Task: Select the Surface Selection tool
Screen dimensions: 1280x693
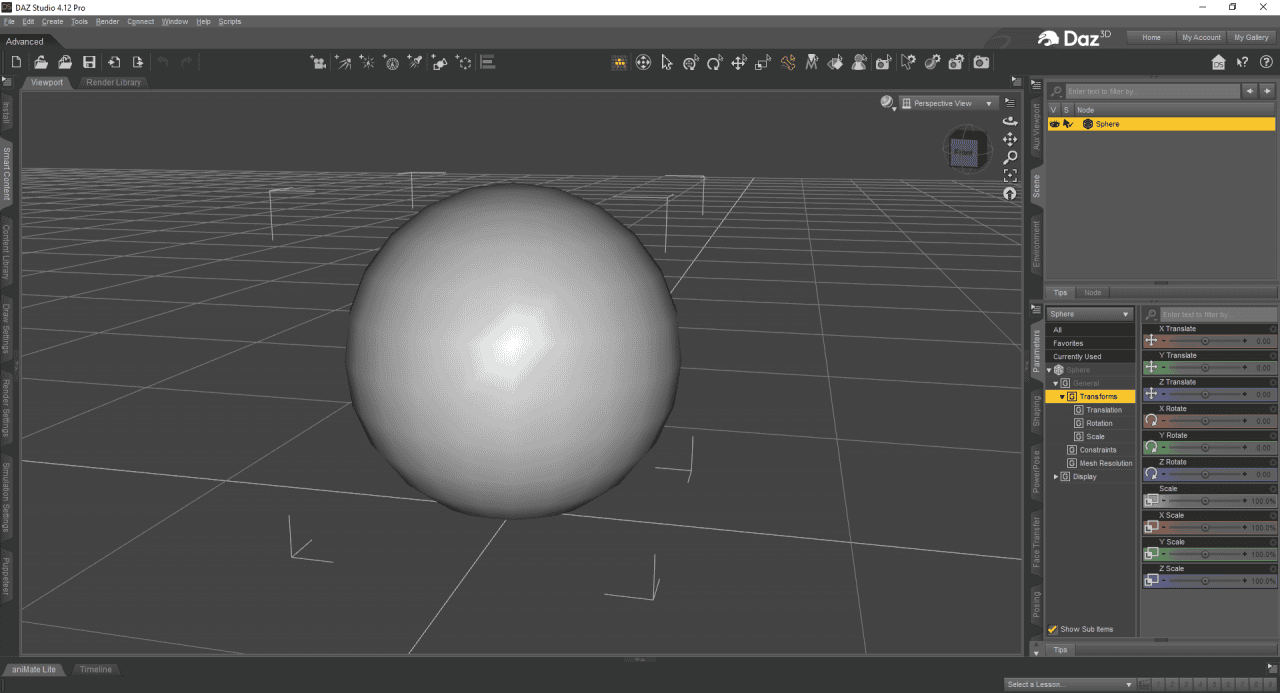Action: click(833, 62)
